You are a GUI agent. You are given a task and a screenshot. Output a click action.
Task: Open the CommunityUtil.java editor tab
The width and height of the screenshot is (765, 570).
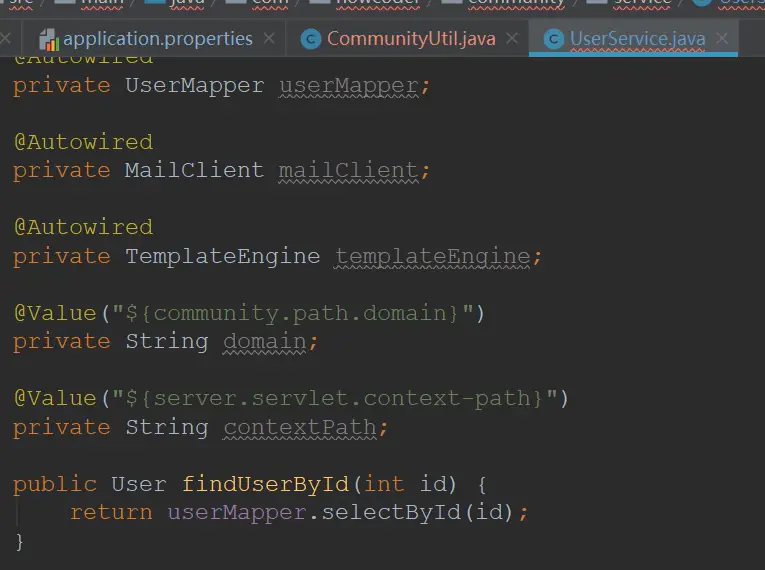(x=410, y=39)
